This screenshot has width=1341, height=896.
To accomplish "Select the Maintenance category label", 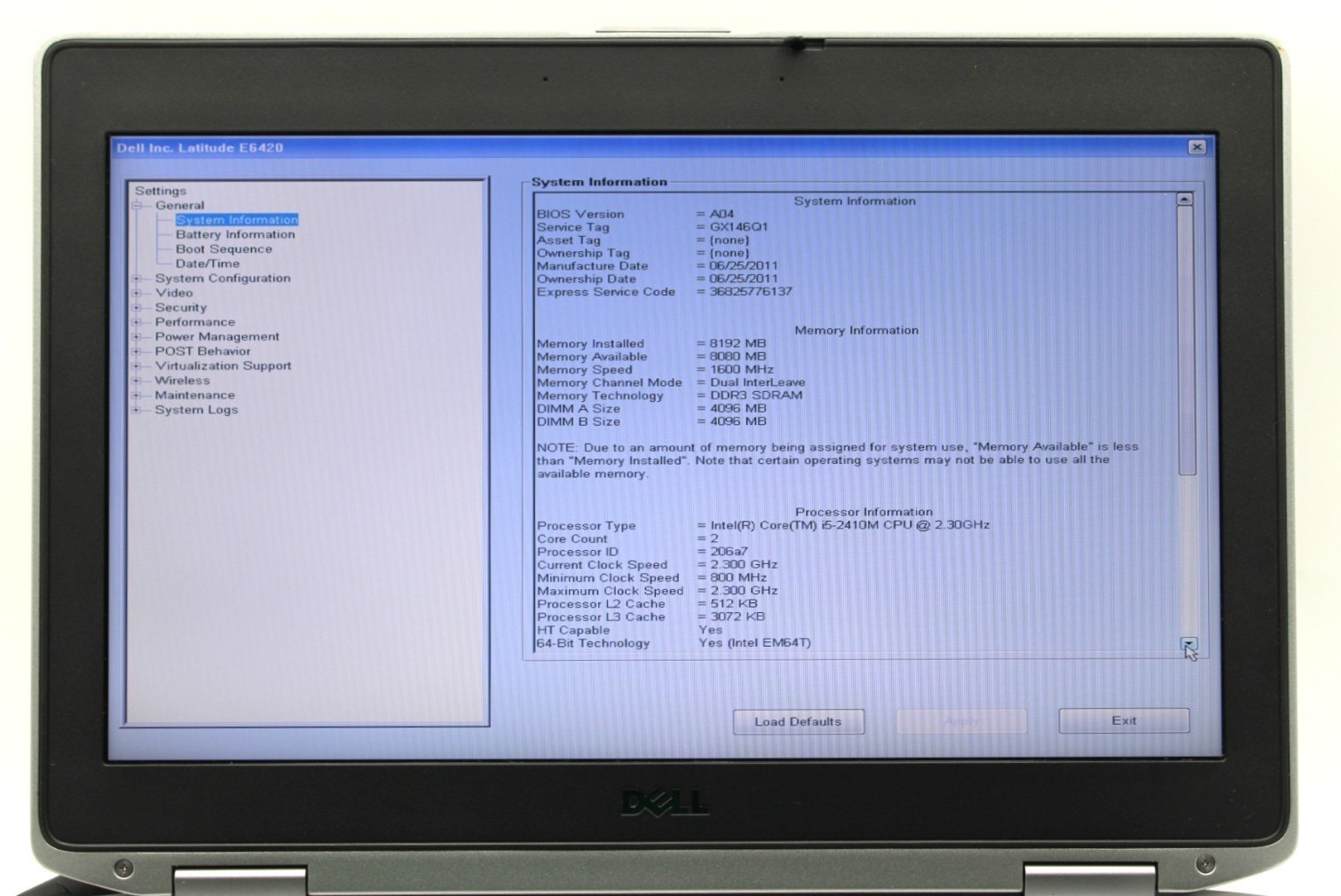I will 195,396.
